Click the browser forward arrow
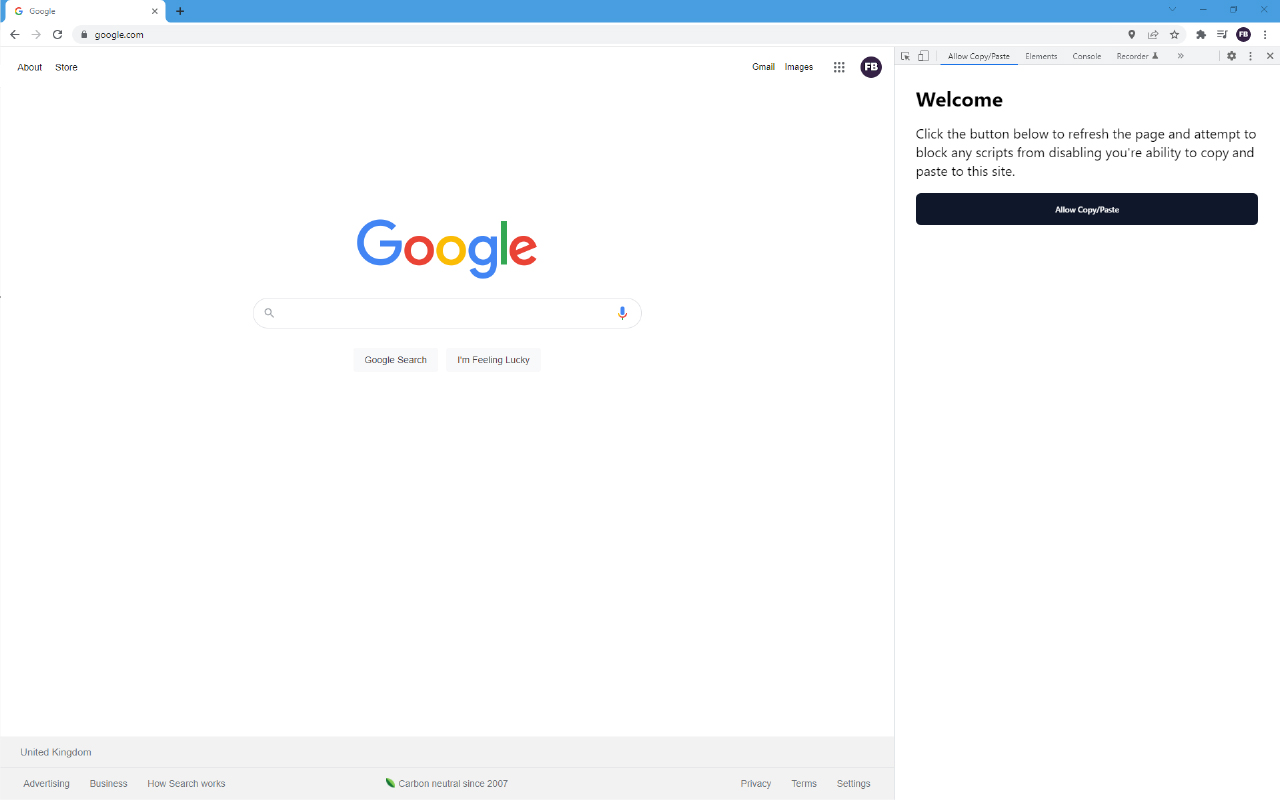This screenshot has height=800, width=1280. click(x=36, y=34)
